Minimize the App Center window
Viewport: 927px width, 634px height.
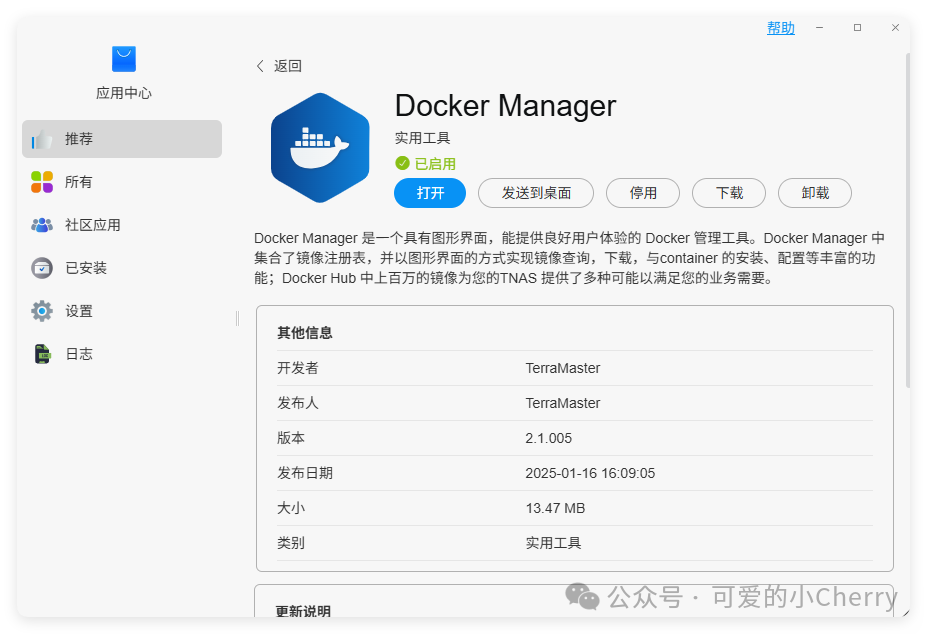819,28
